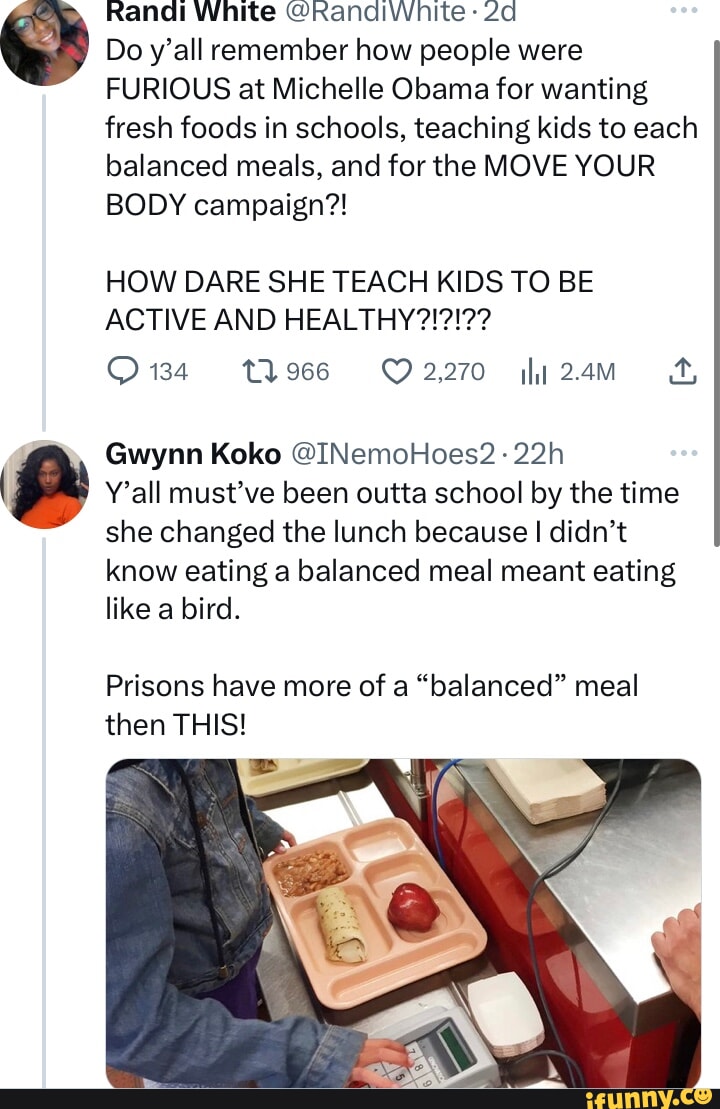The height and width of the screenshot is (1109, 720).
Task: Open Gwynn Koko's profile avatar
Action: [43, 484]
